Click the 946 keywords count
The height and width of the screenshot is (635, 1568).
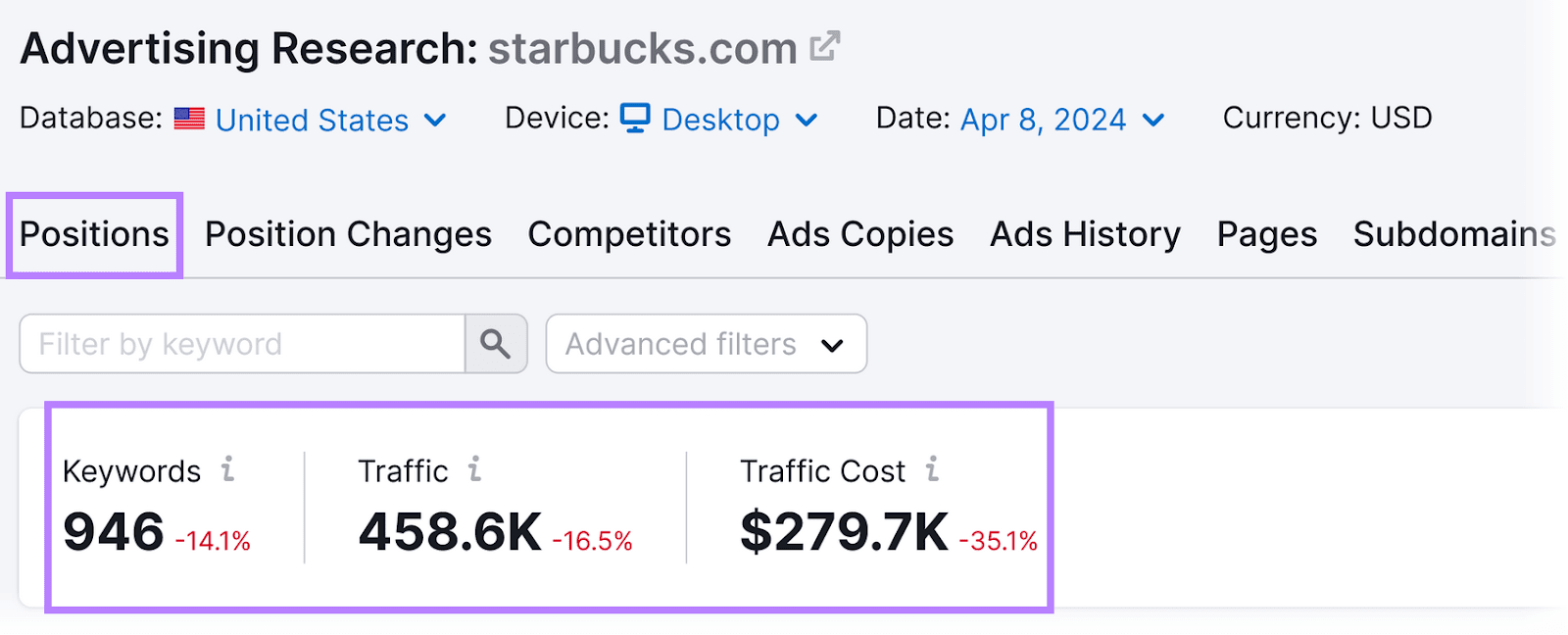(x=114, y=532)
